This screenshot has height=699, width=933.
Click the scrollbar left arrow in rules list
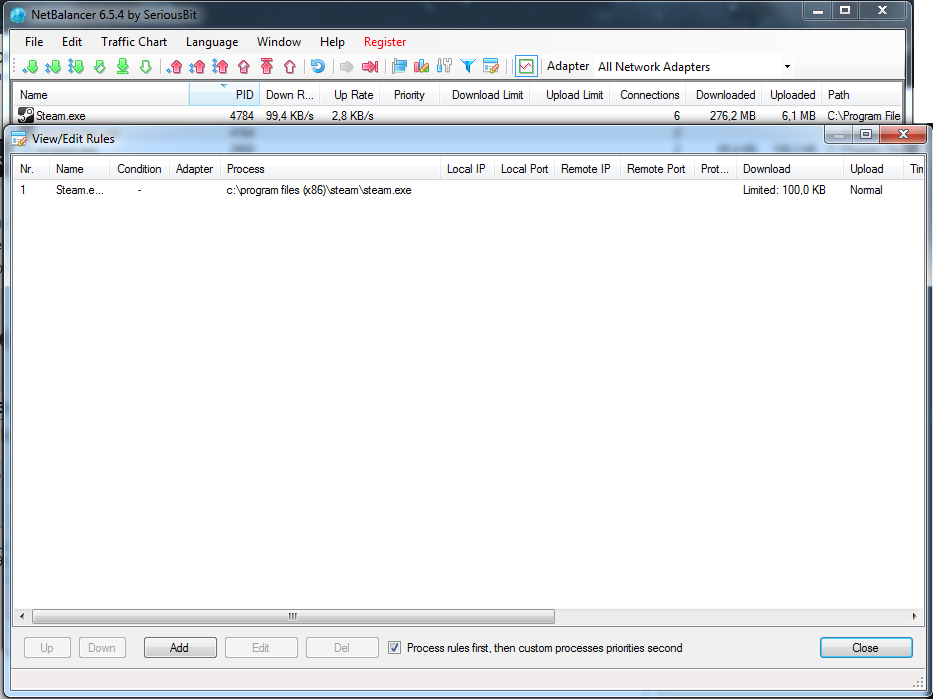tap(22, 616)
